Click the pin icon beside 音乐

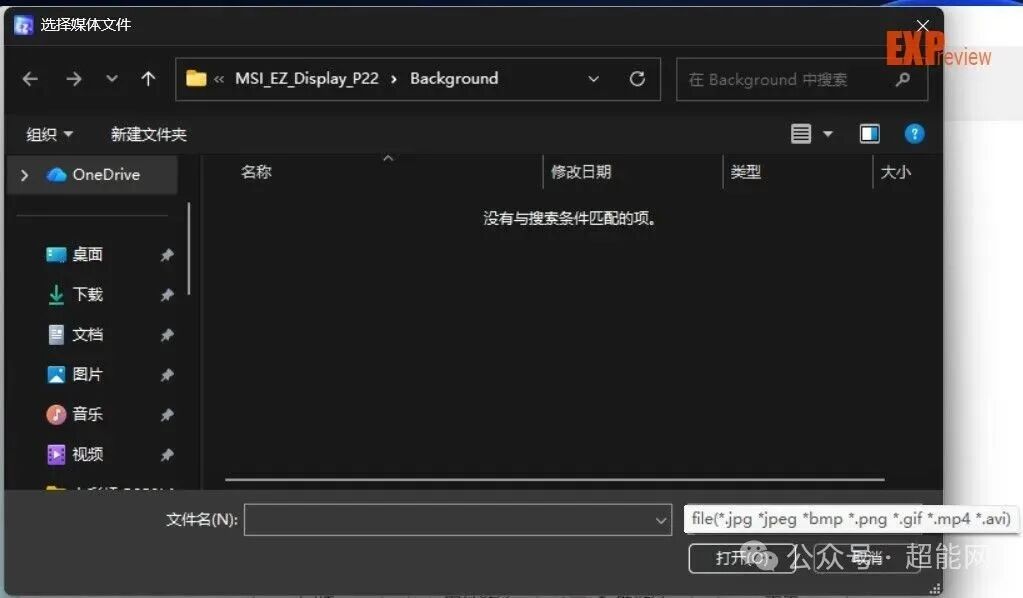click(x=167, y=415)
